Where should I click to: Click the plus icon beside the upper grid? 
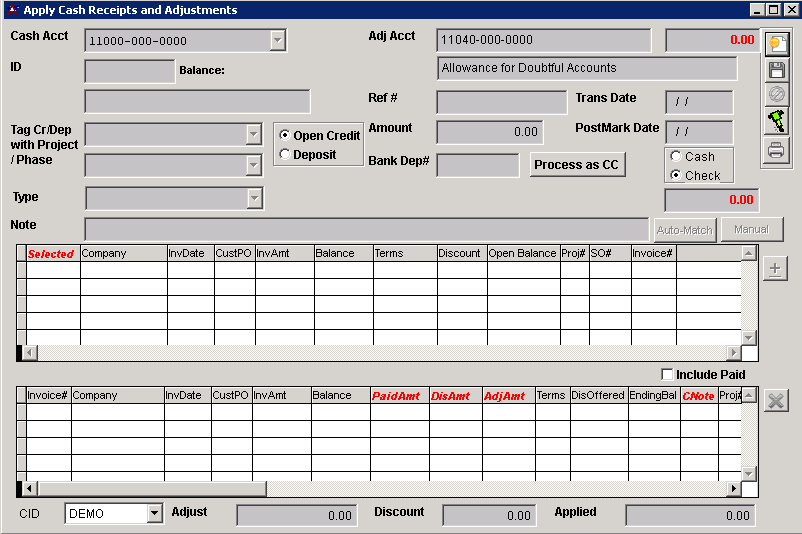coord(776,268)
